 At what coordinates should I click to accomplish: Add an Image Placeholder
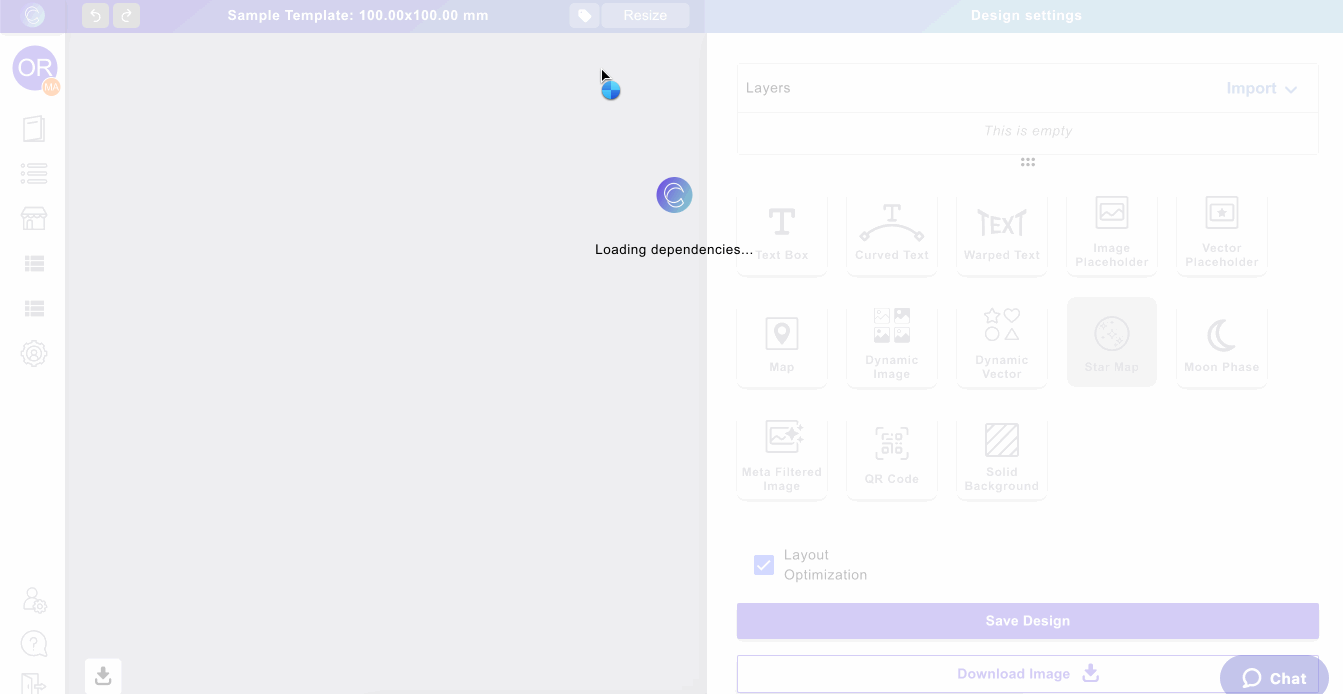click(1111, 233)
